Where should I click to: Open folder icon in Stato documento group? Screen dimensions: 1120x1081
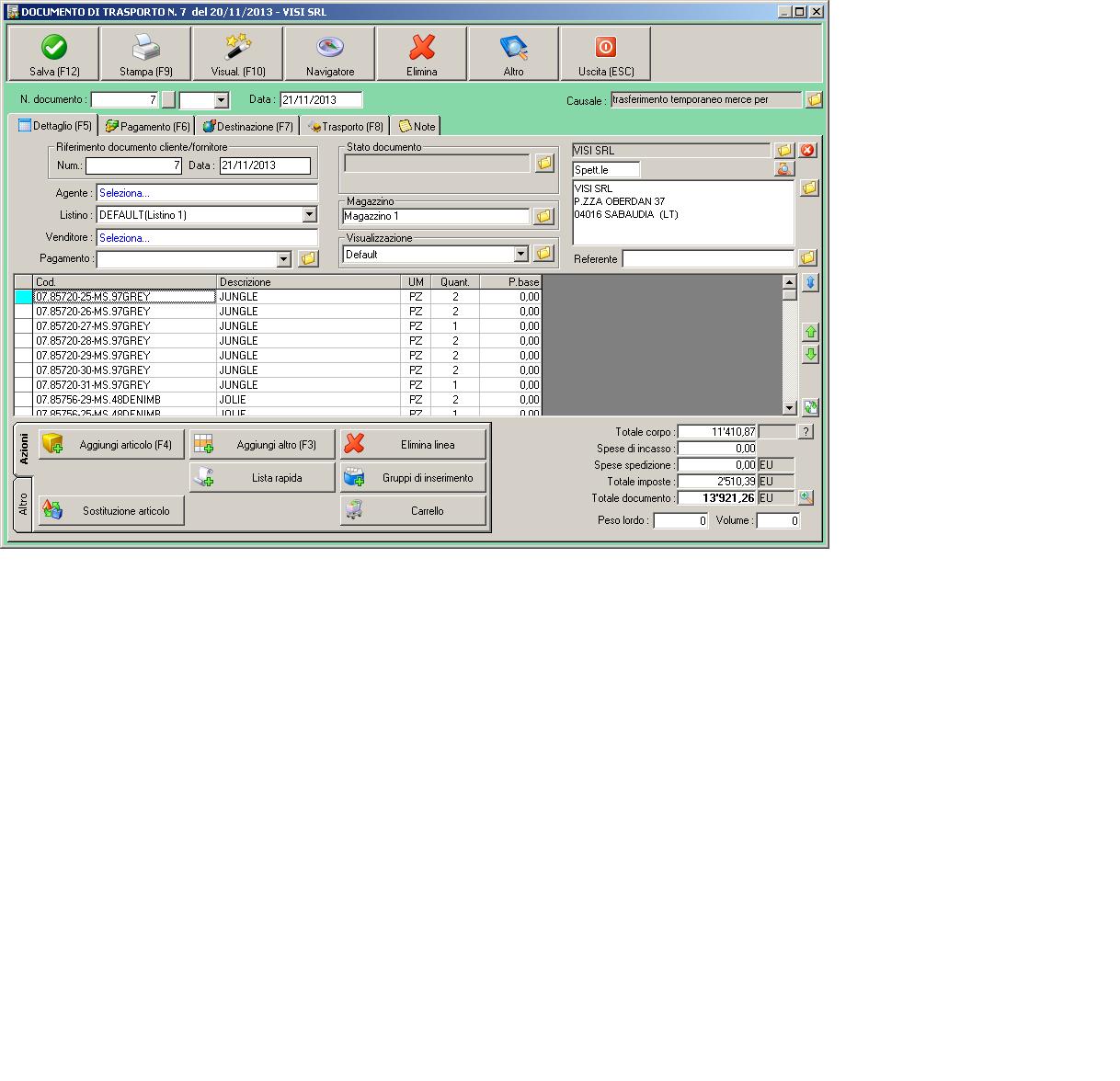tap(544, 163)
